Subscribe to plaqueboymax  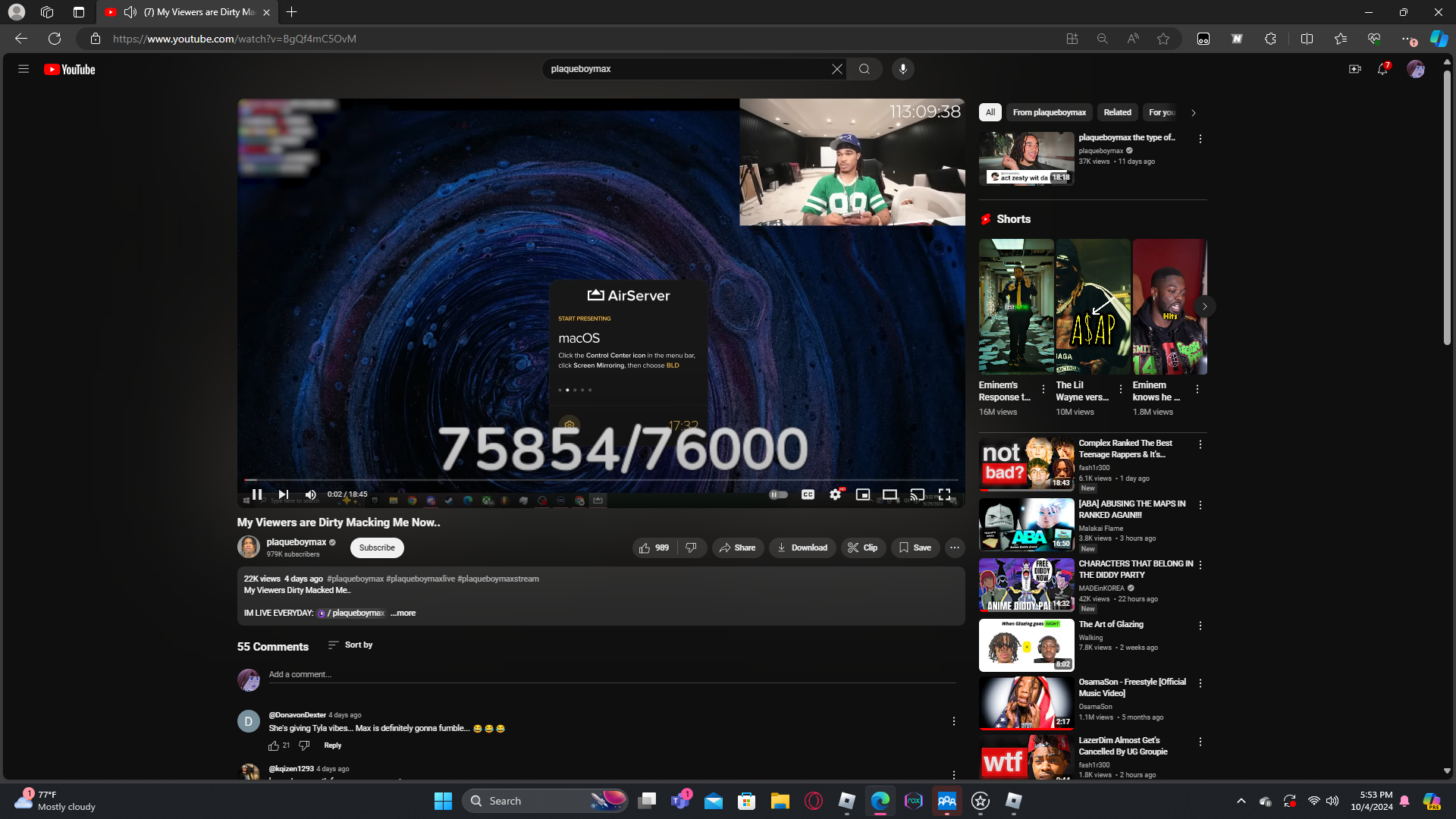(377, 548)
